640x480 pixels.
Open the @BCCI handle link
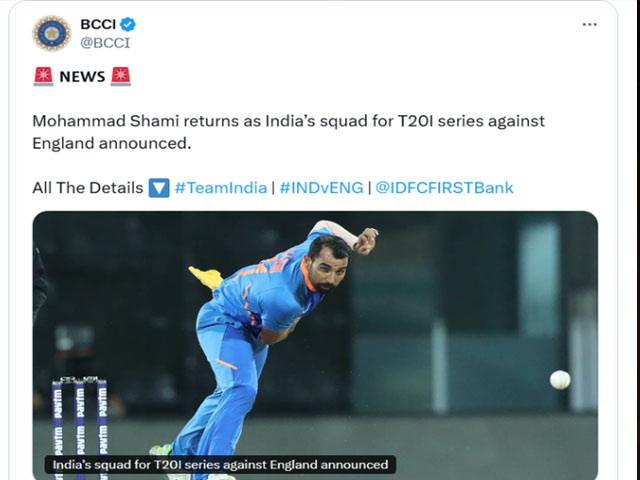pos(105,42)
